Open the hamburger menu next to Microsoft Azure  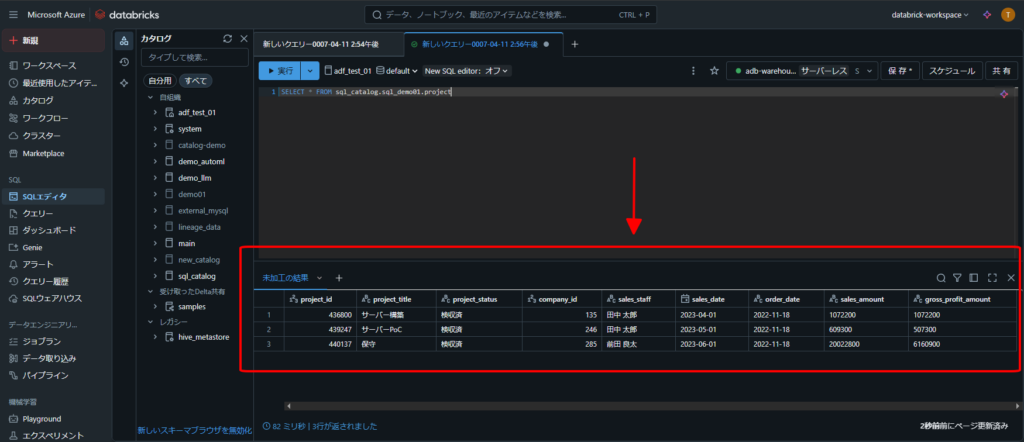(13, 15)
